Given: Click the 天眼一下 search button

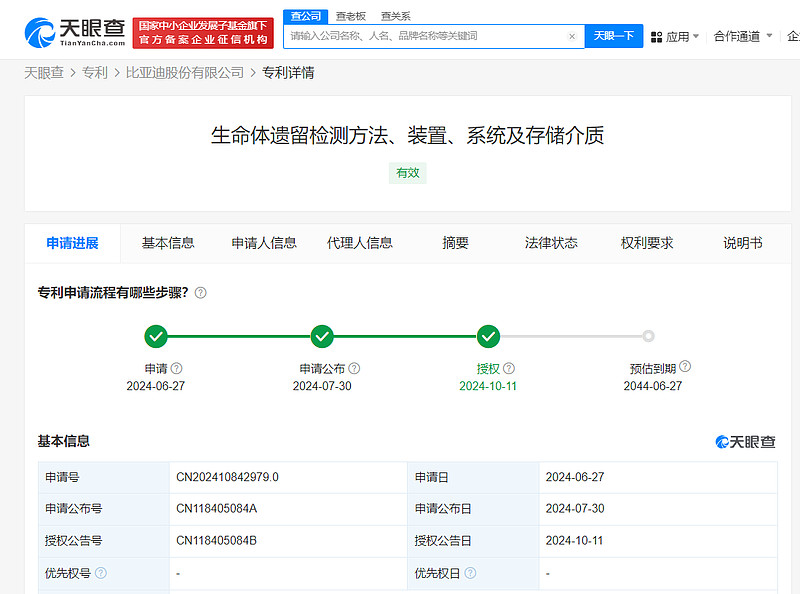Looking at the screenshot, I should [x=614, y=36].
